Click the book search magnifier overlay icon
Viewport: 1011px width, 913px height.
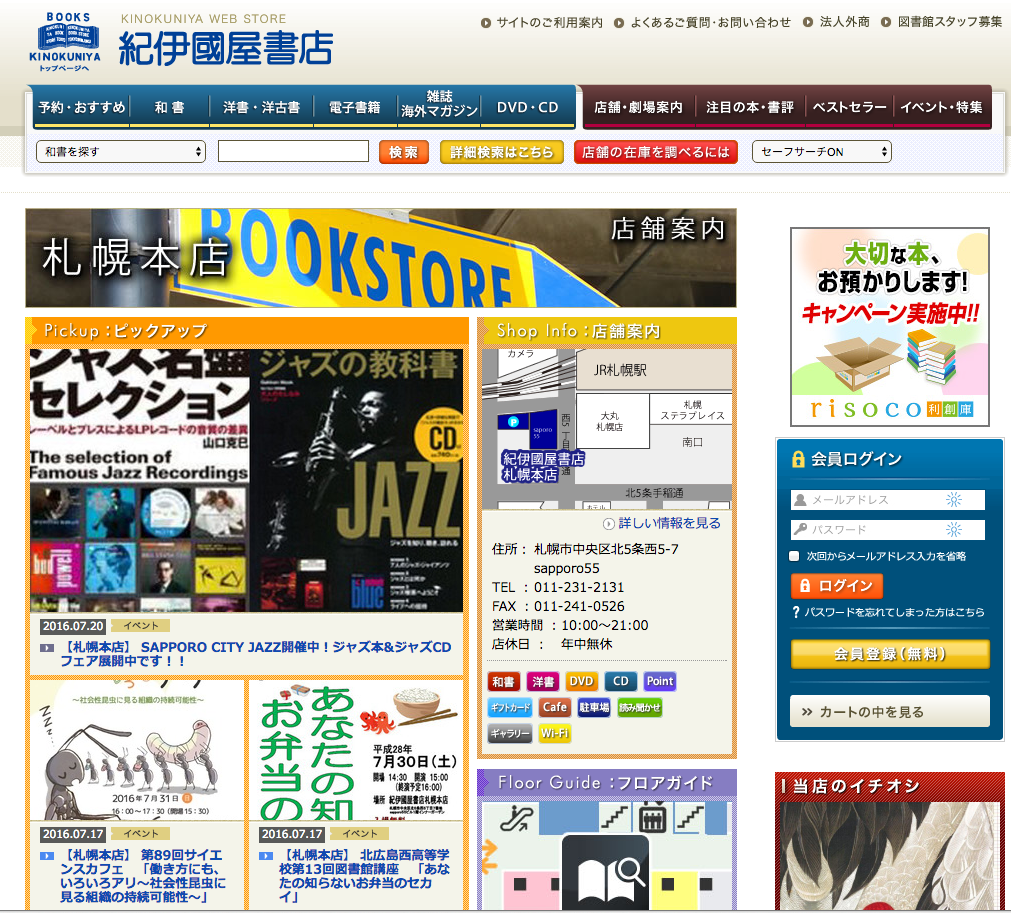pos(605,874)
